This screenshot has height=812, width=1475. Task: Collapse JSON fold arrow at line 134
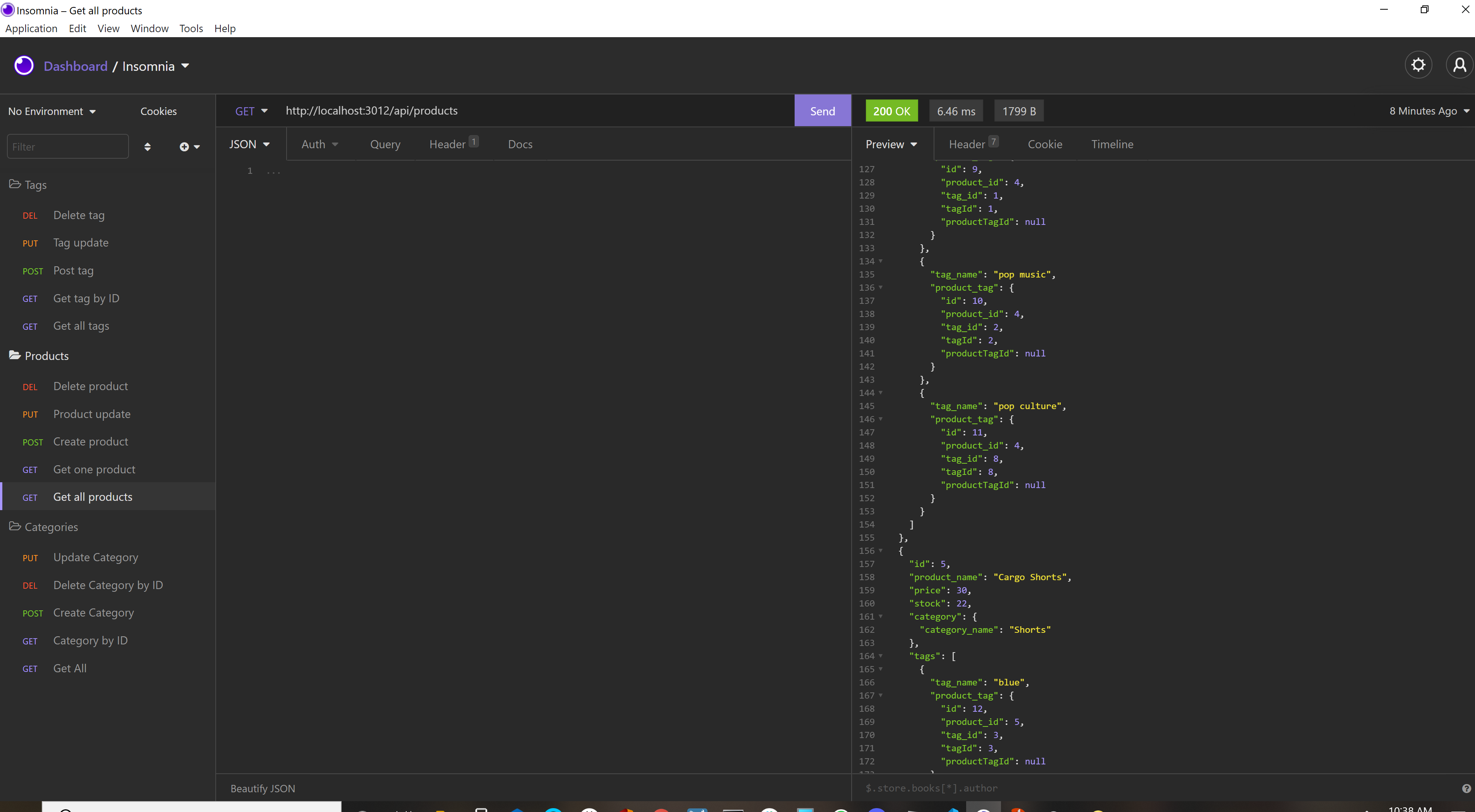click(881, 261)
